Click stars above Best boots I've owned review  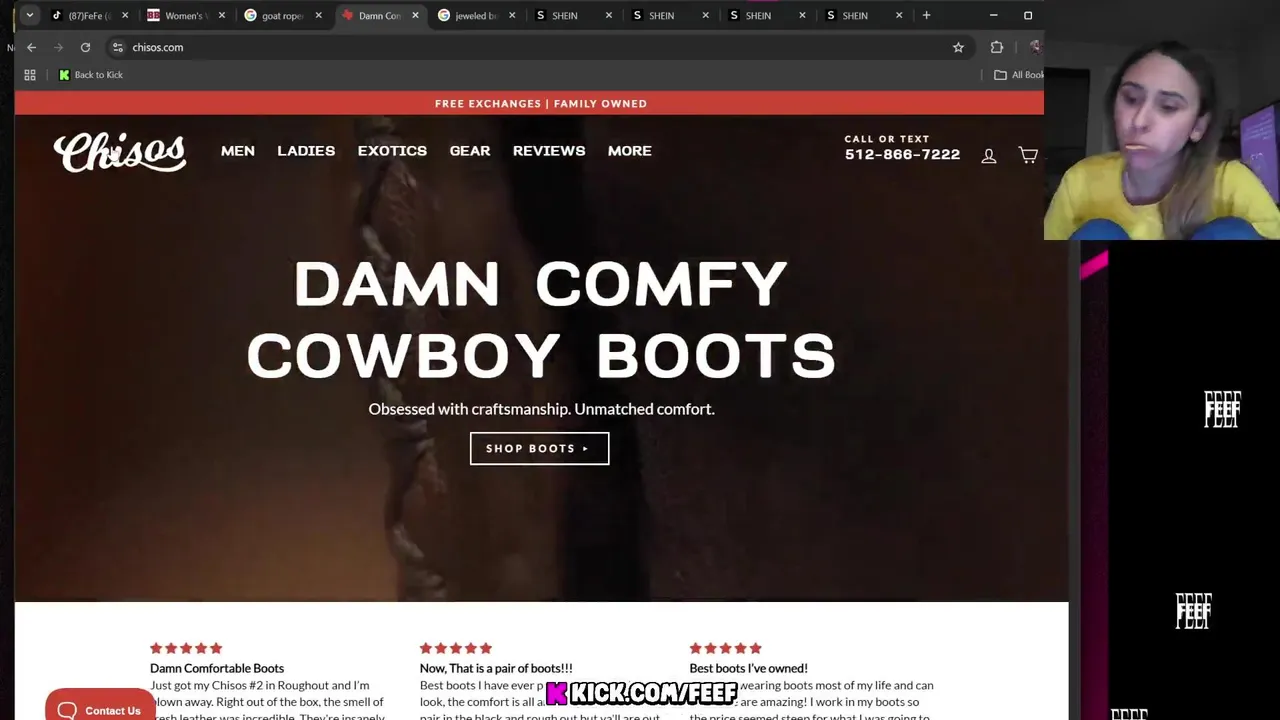click(725, 648)
